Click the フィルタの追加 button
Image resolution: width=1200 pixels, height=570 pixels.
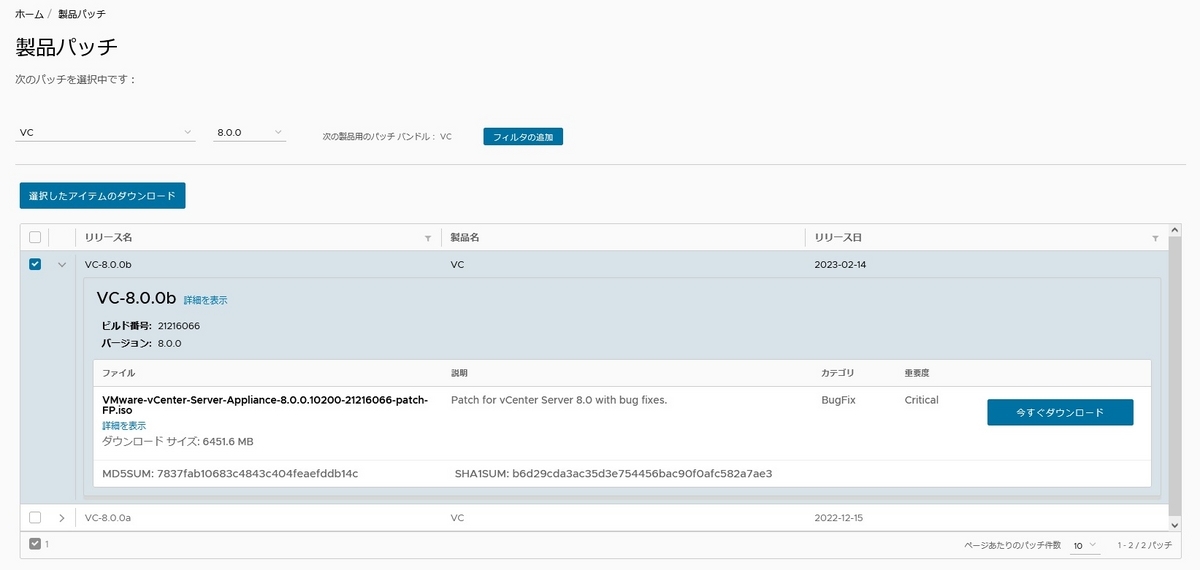[x=523, y=136]
